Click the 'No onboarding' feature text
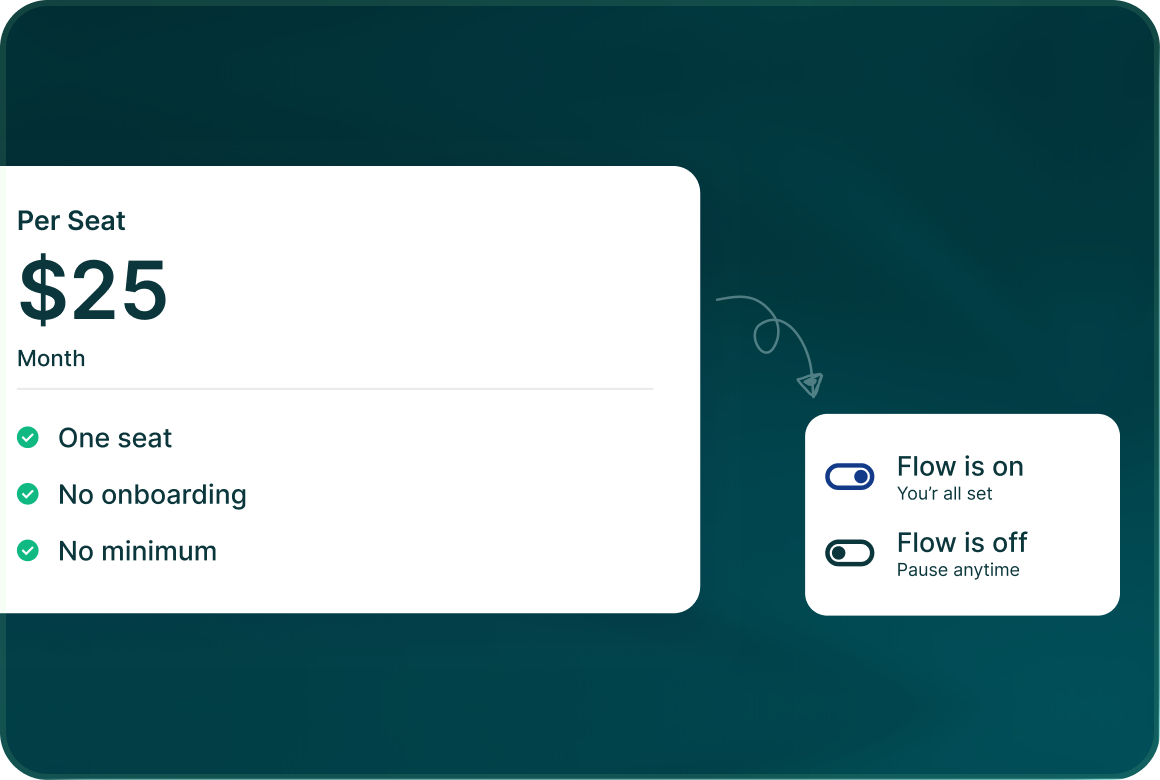Image resolution: width=1160 pixels, height=780 pixels. coord(152,495)
